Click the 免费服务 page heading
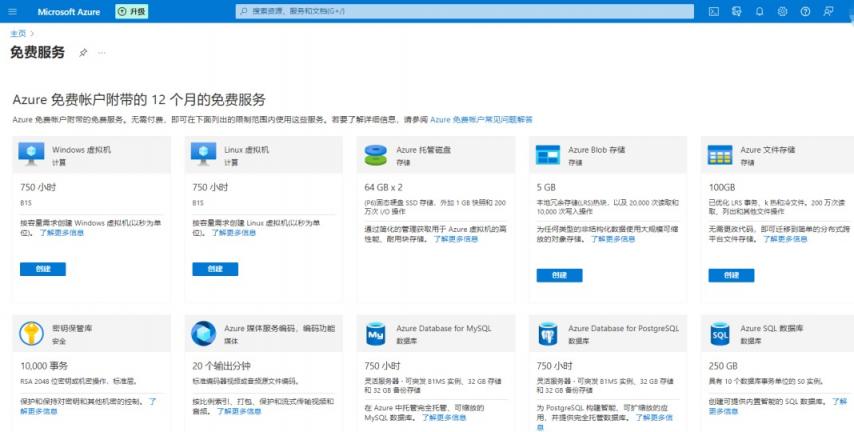 point(37,52)
